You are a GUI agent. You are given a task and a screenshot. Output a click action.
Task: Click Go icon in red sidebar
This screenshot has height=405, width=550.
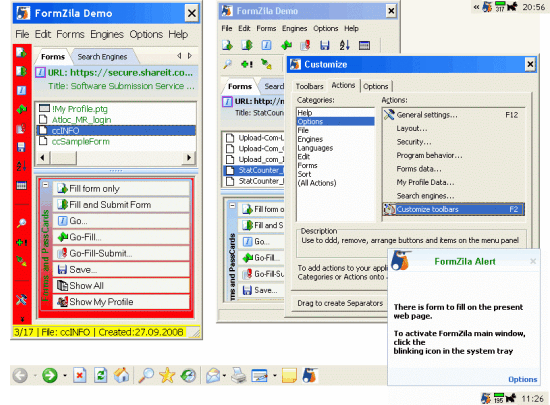point(21,90)
